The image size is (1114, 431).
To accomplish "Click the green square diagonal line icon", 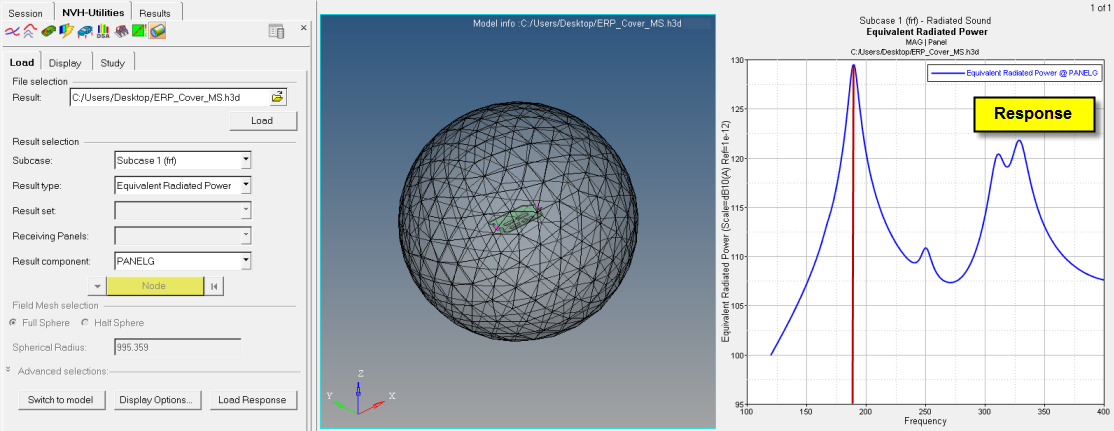I will 139,32.
